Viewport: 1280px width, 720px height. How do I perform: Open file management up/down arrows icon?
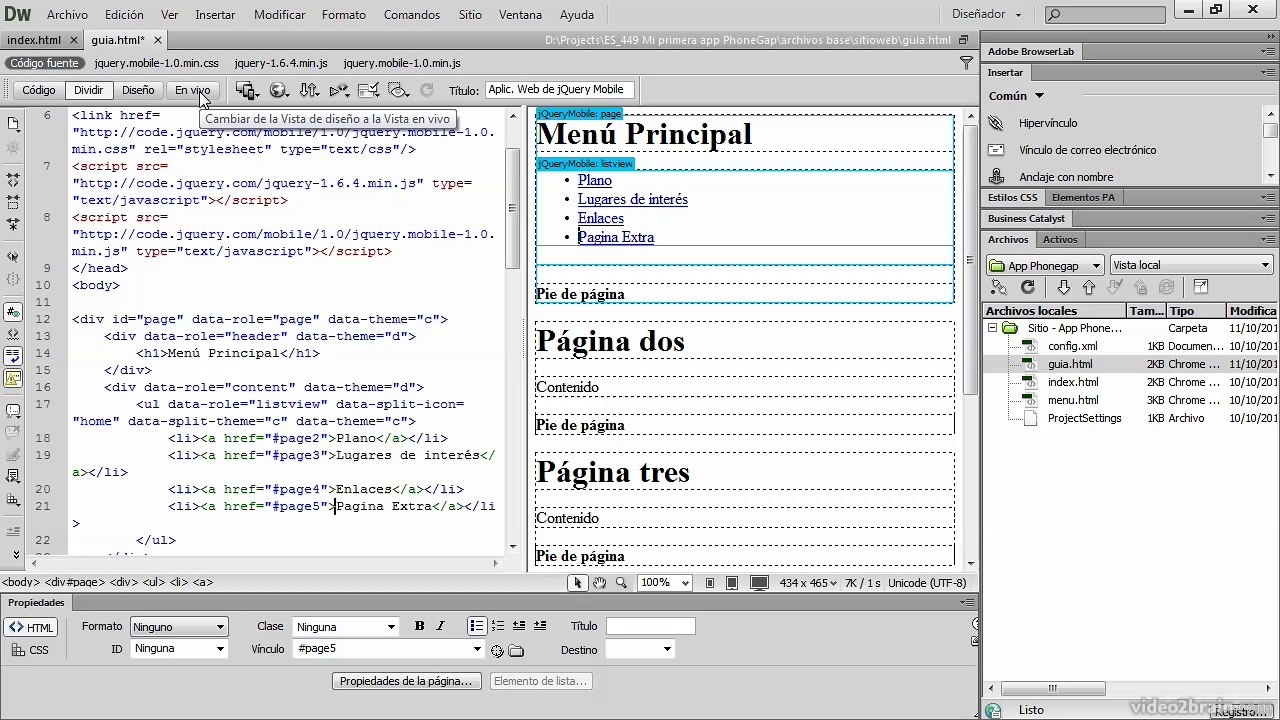click(309, 90)
